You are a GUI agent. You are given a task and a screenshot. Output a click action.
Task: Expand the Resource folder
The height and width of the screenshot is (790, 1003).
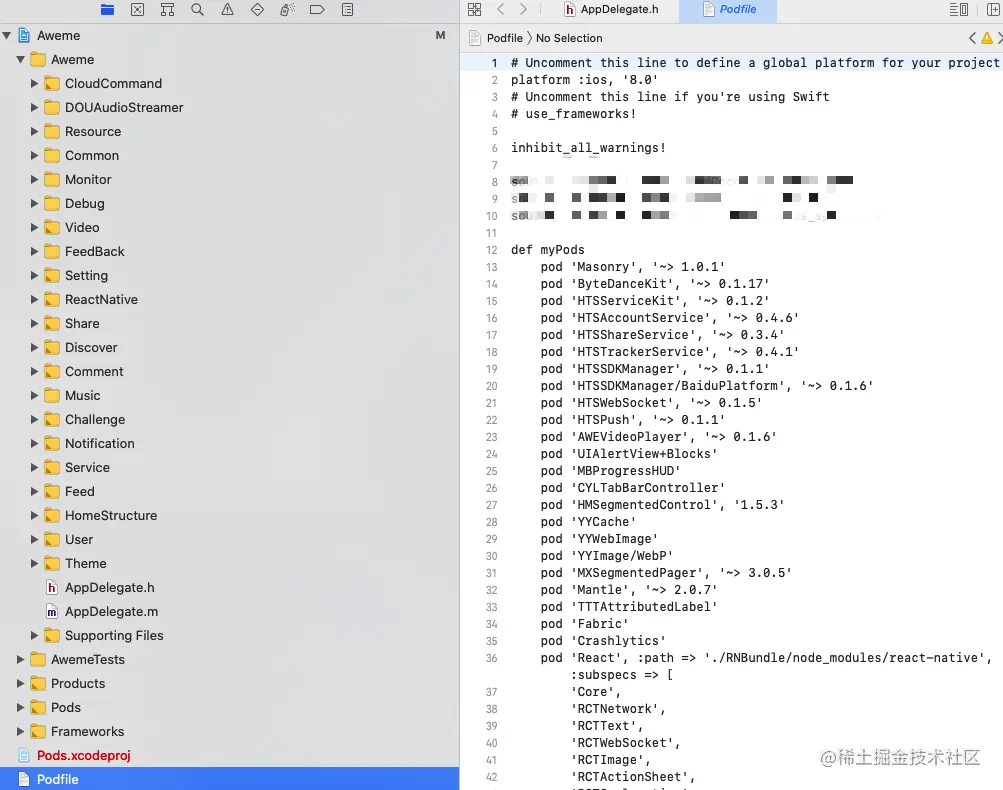point(35,132)
